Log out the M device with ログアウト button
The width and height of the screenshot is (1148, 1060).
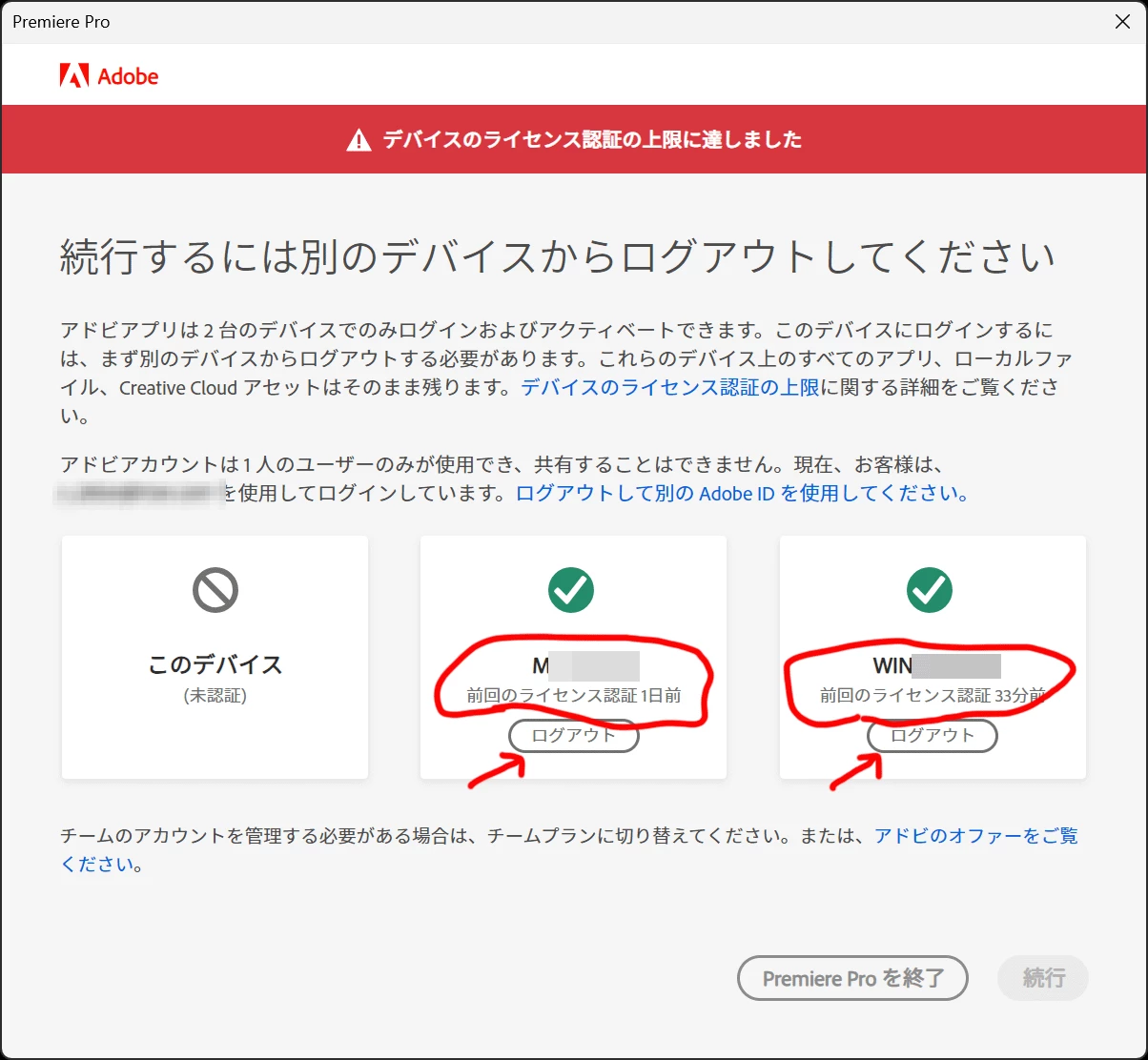[x=573, y=736]
